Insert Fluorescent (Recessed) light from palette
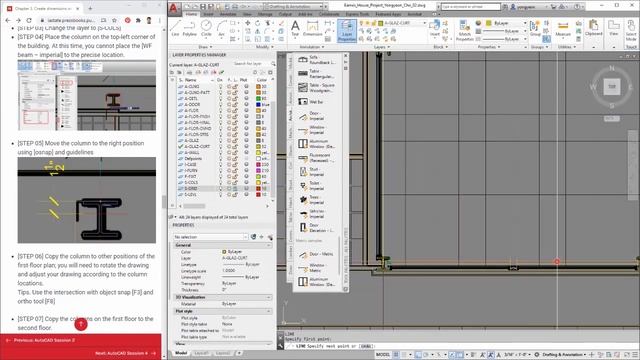Screen dimensions: 640x360 tap(316, 158)
